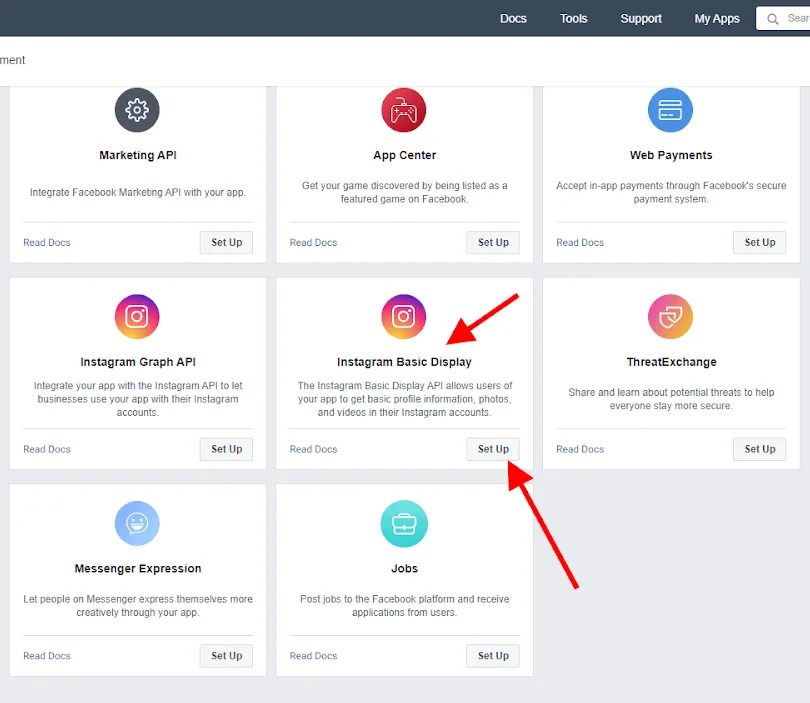Click 'Integrate your app with the Instagram API' text
The height and width of the screenshot is (703, 810).
click(x=138, y=399)
